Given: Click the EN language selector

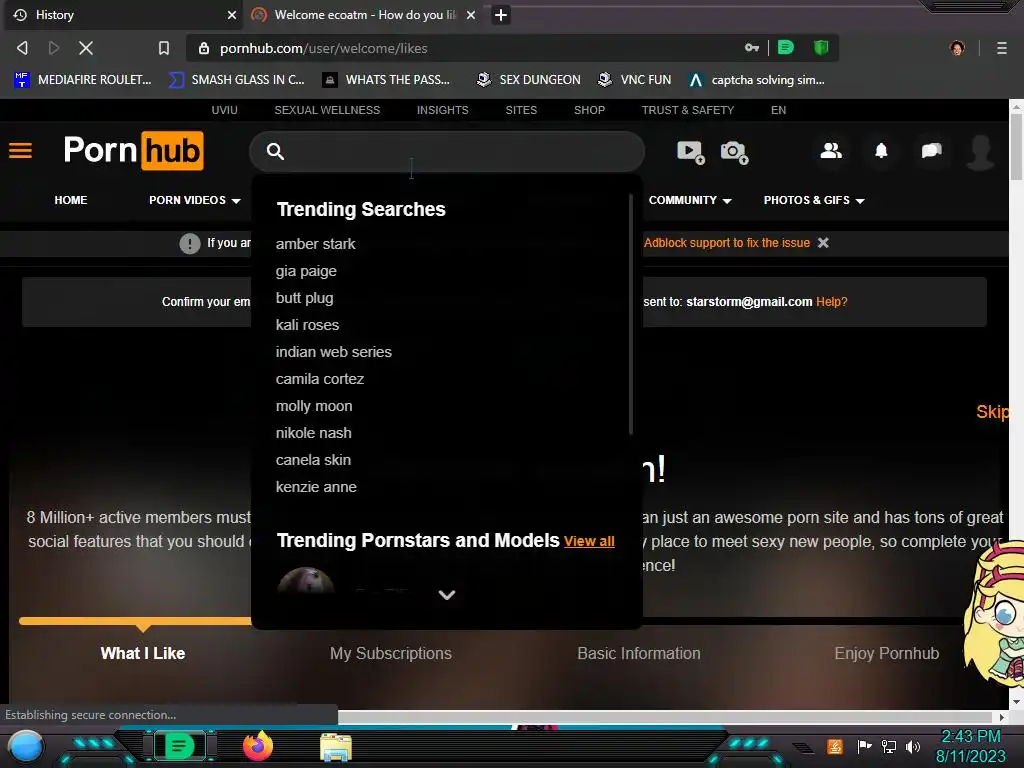Looking at the screenshot, I should click(x=778, y=110).
